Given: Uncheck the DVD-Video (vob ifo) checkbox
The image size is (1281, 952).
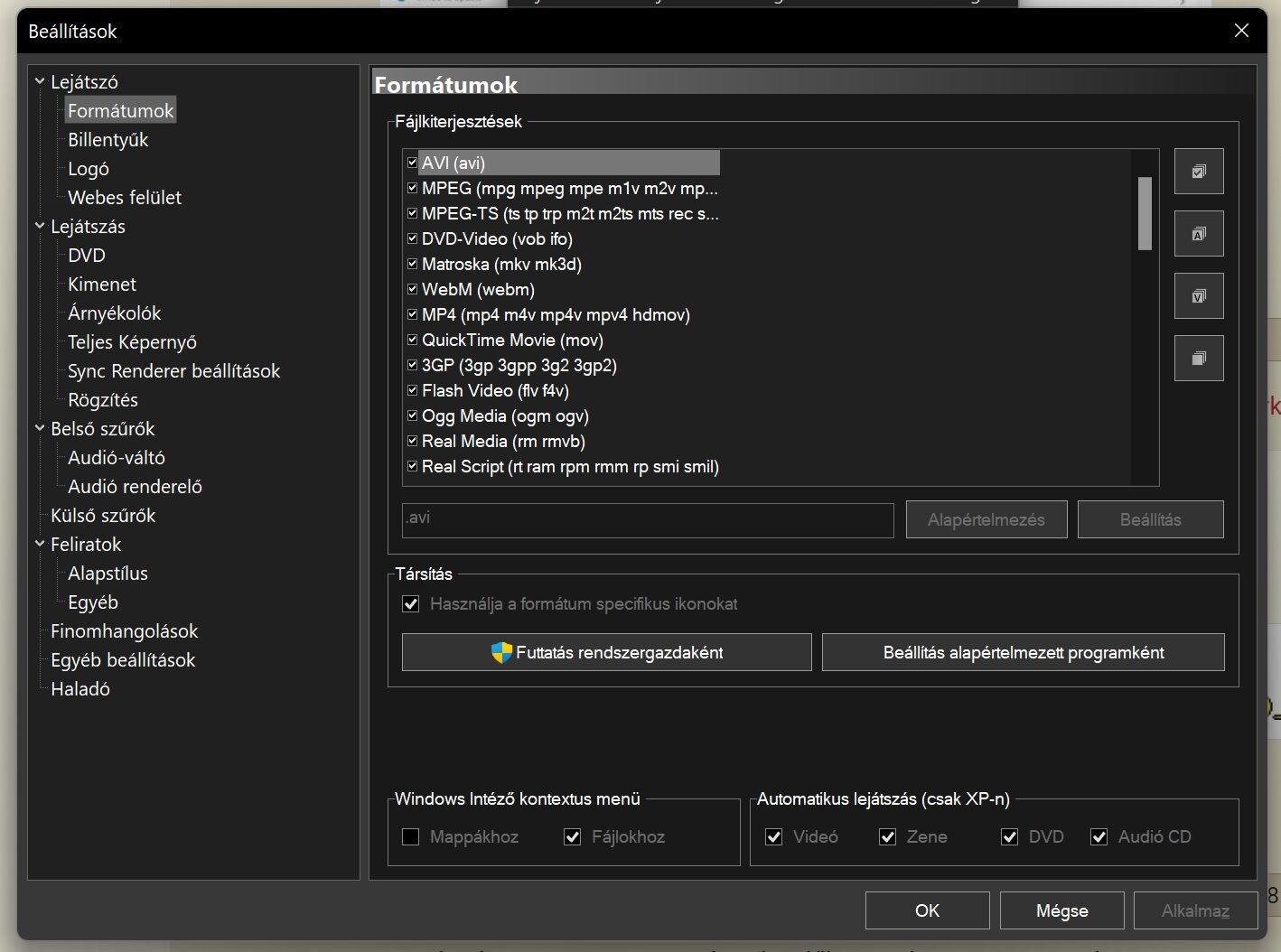Looking at the screenshot, I should tap(412, 238).
